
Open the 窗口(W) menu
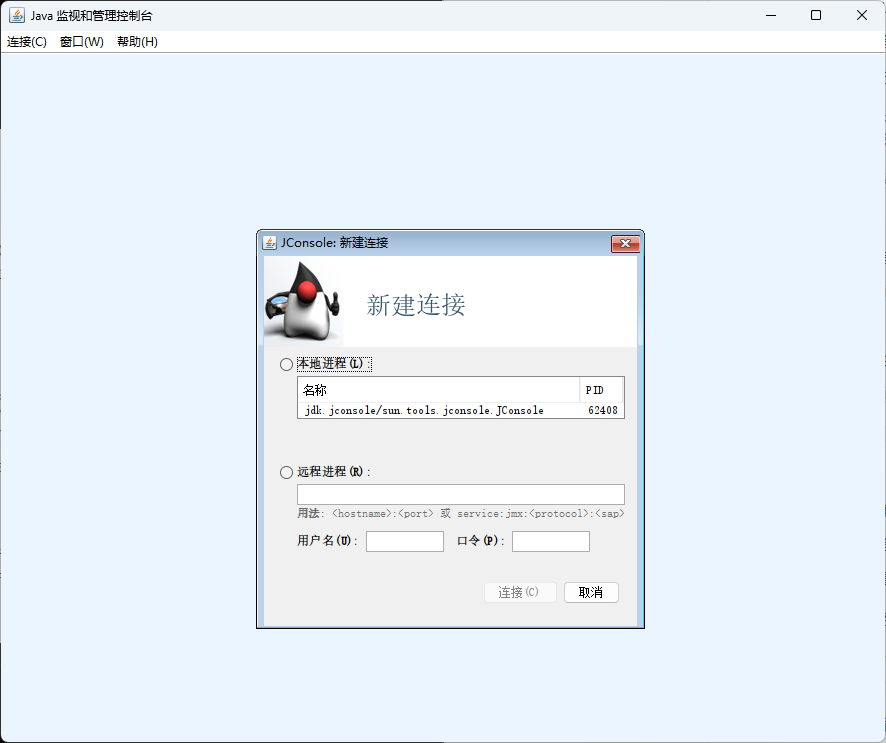(81, 42)
